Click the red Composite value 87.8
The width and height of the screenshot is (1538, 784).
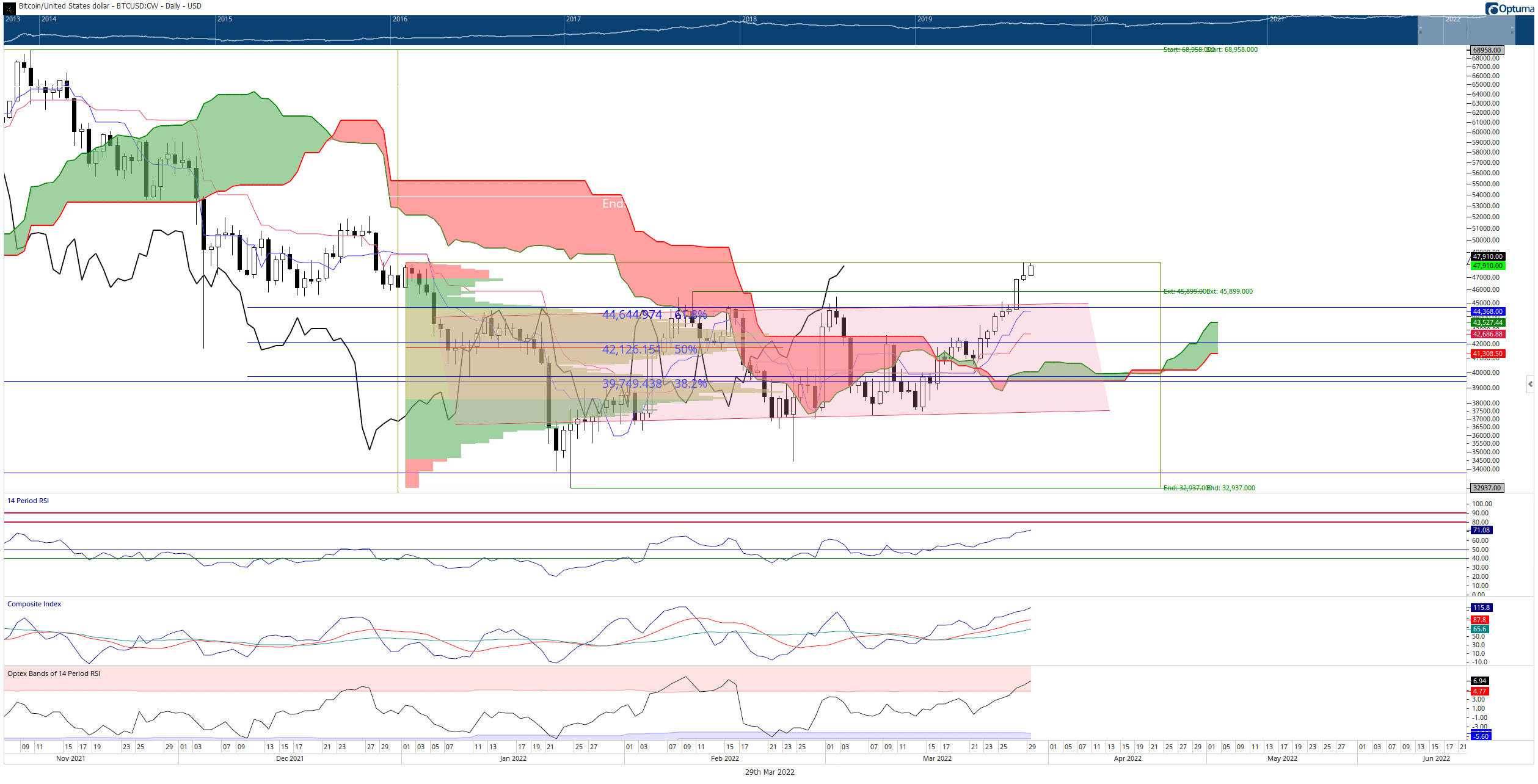[x=1479, y=620]
